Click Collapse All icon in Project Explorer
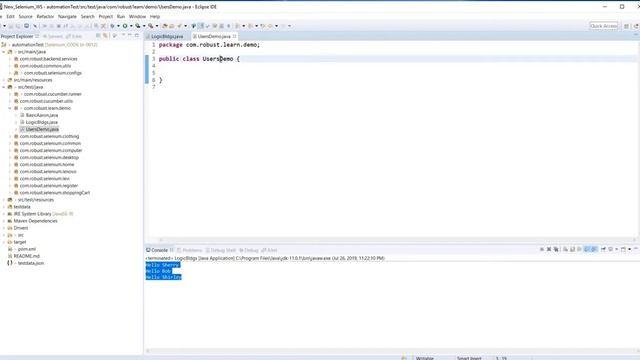This screenshot has width=640, height=360. click(98, 36)
